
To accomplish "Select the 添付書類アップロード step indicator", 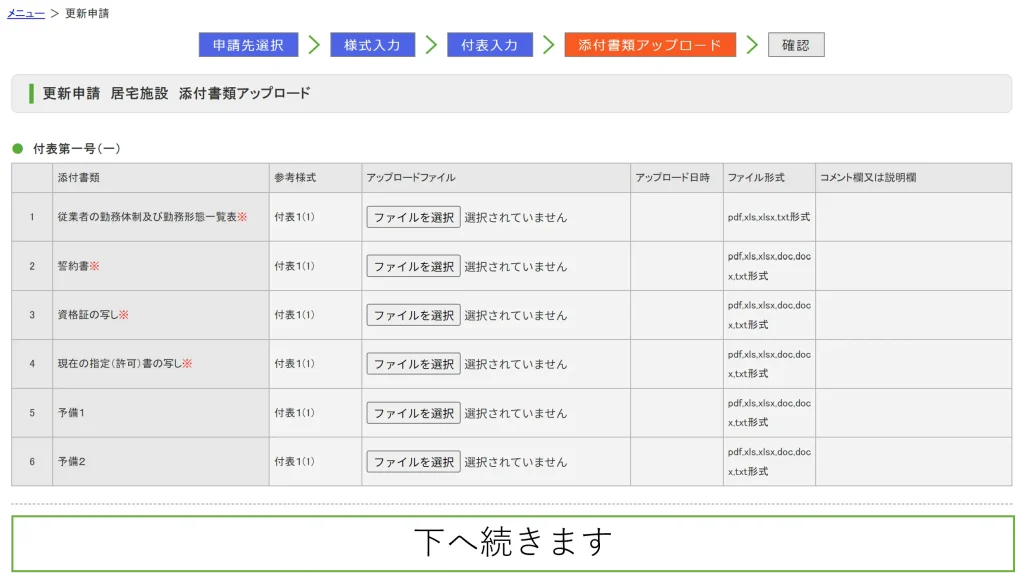I will point(650,44).
